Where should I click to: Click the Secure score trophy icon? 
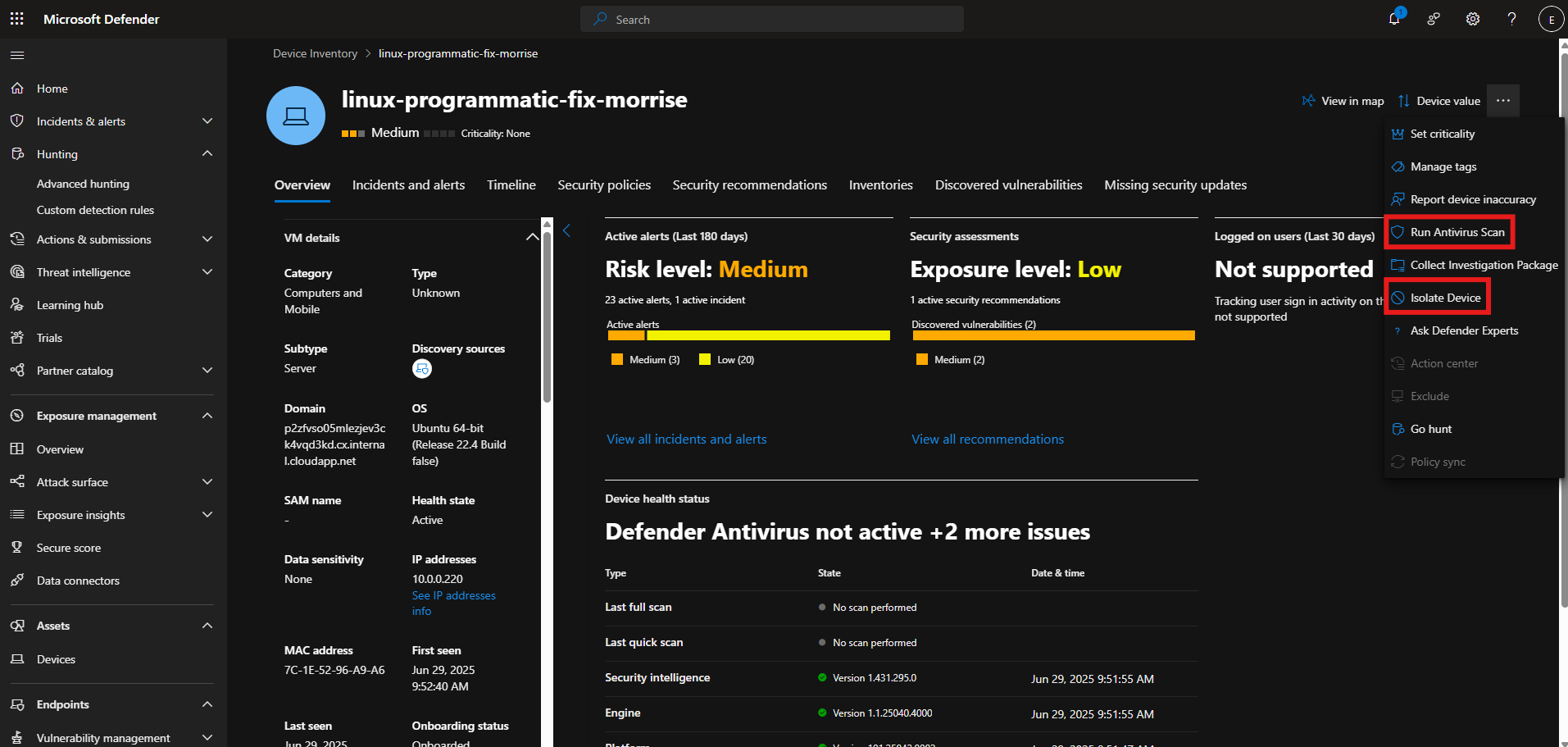point(17,547)
